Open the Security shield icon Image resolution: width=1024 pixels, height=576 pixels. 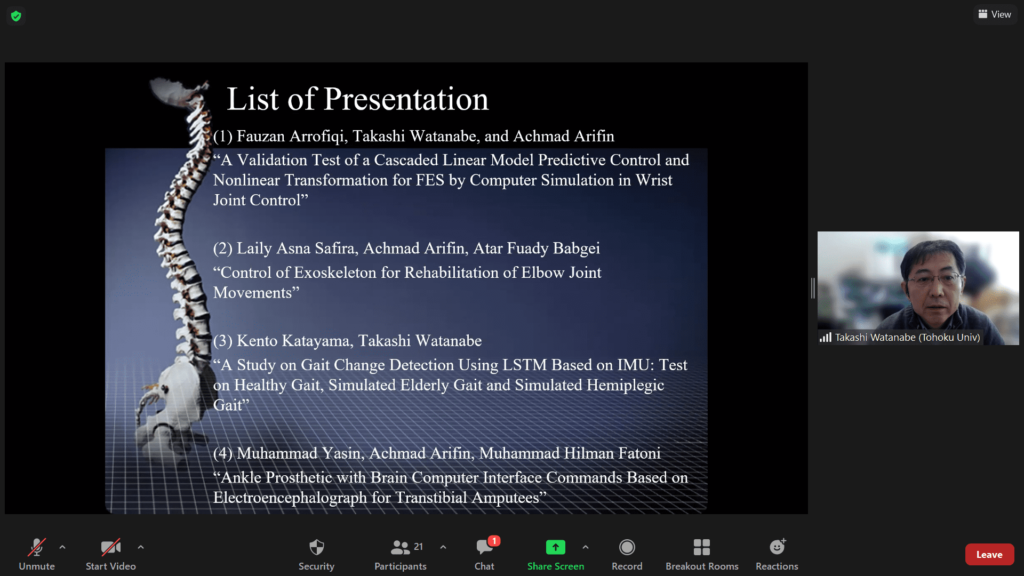316,548
